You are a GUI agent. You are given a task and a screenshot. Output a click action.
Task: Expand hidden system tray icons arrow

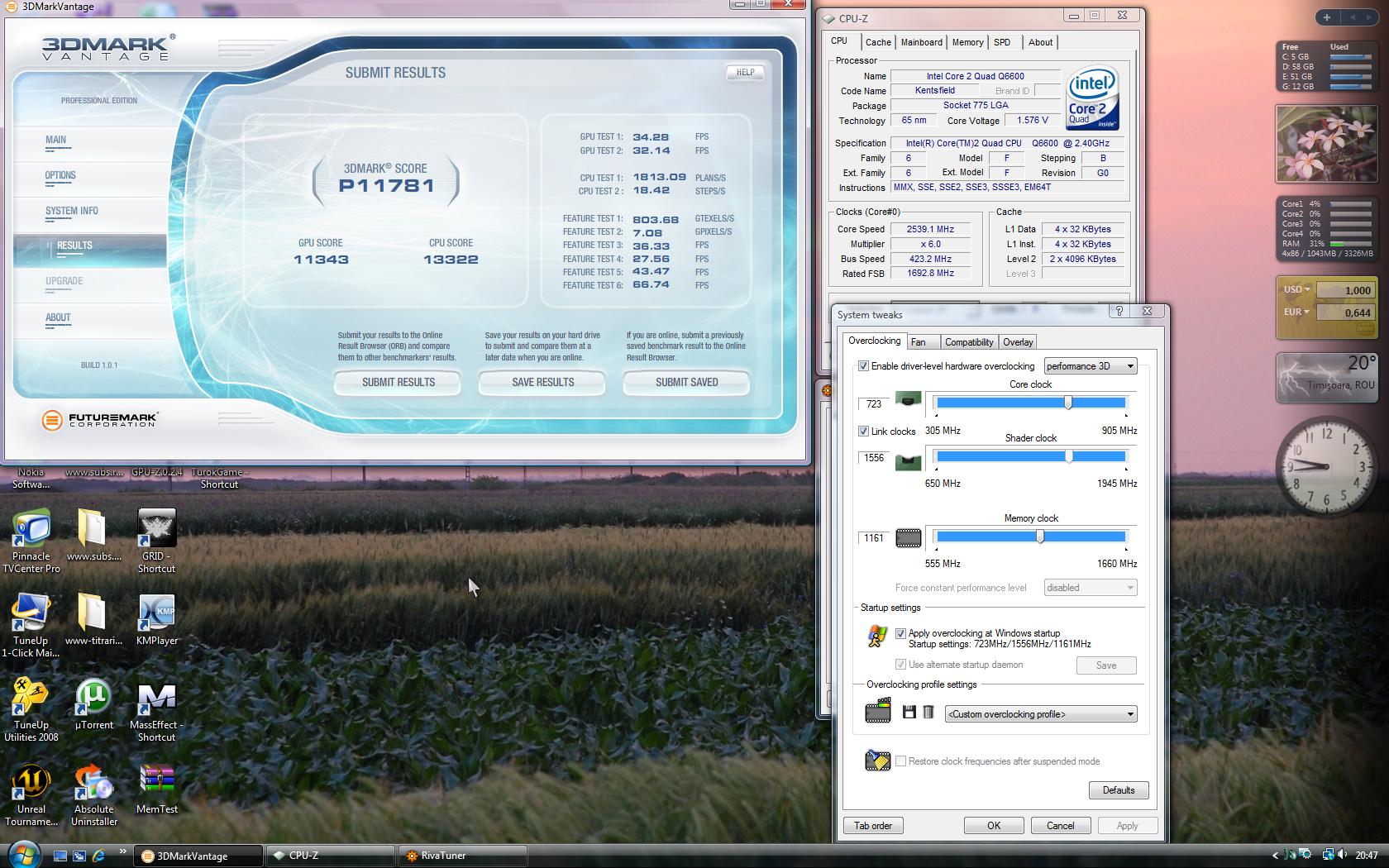coord(1274,856)
